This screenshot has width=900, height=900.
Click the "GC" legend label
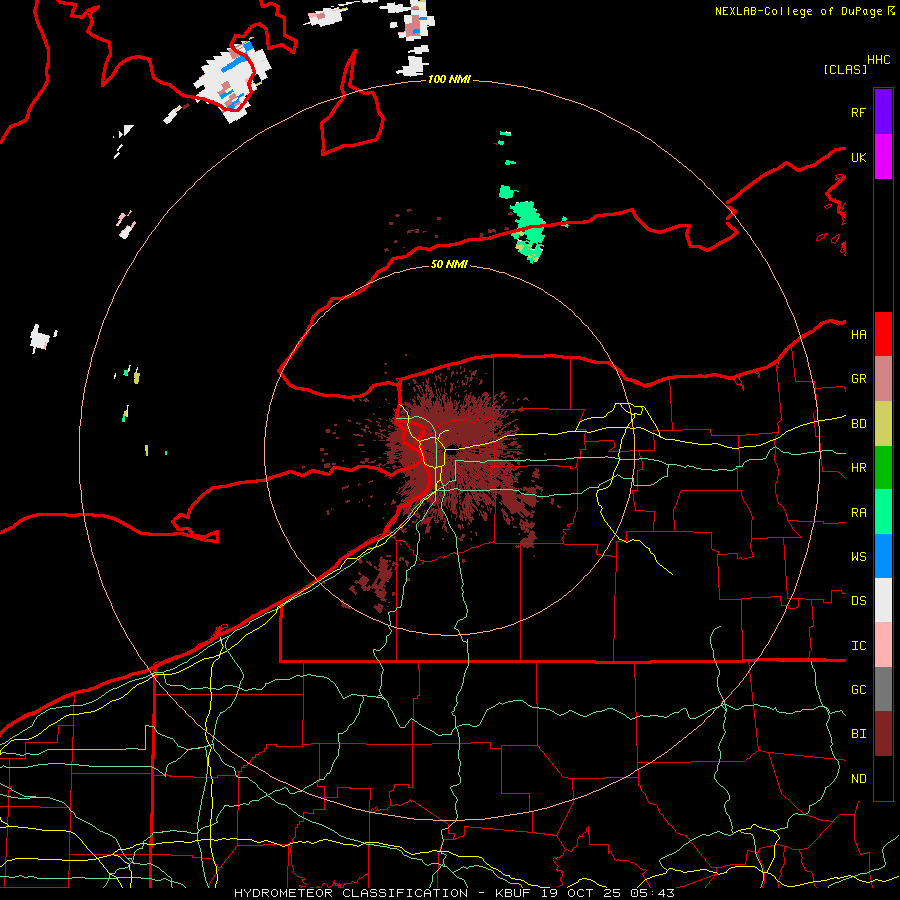(858, 689)
